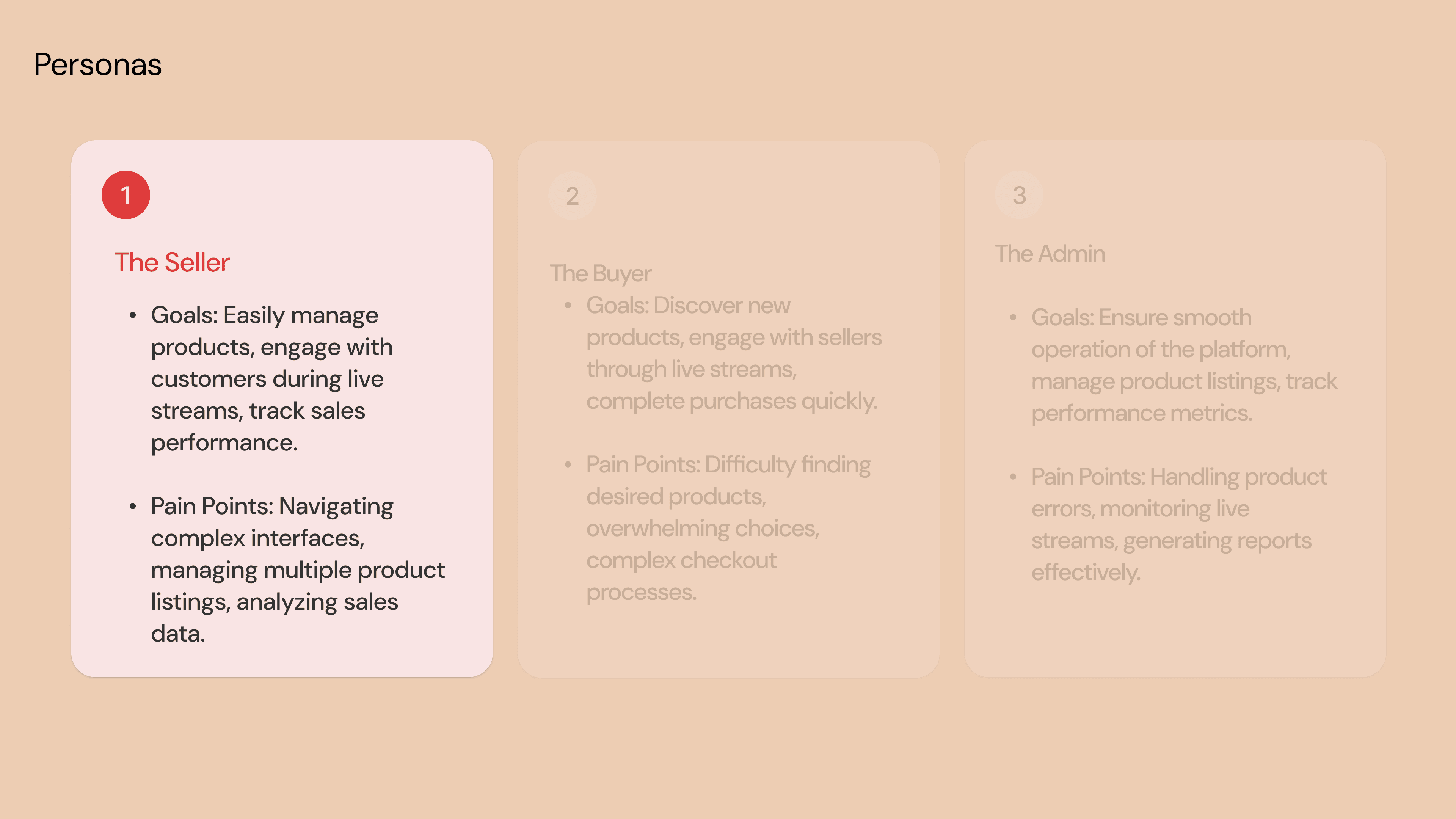1456x819 pixels.
Task: Click The Seller heading
Action: 172,262
